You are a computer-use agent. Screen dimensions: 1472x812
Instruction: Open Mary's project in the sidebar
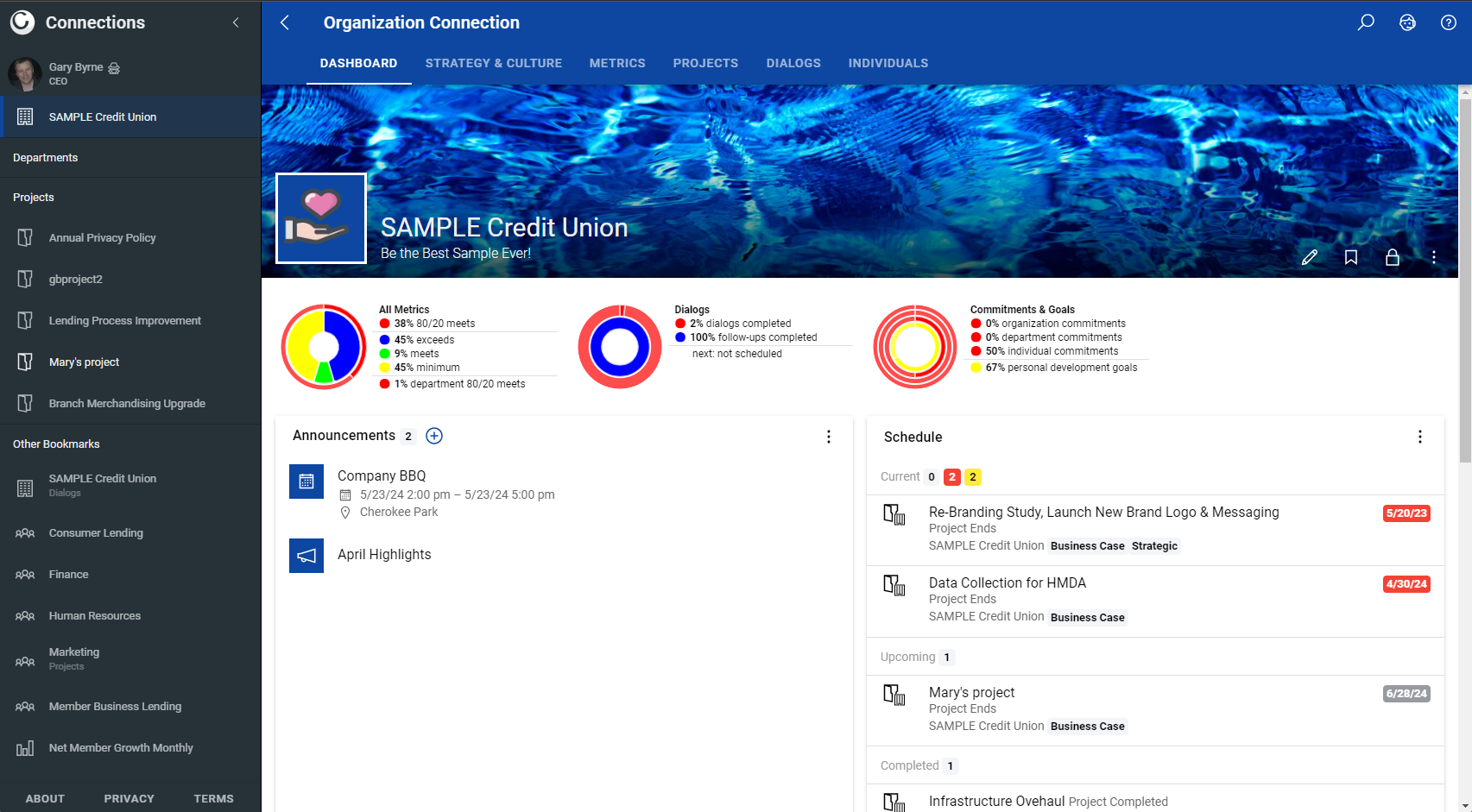(x=130, y=362)
